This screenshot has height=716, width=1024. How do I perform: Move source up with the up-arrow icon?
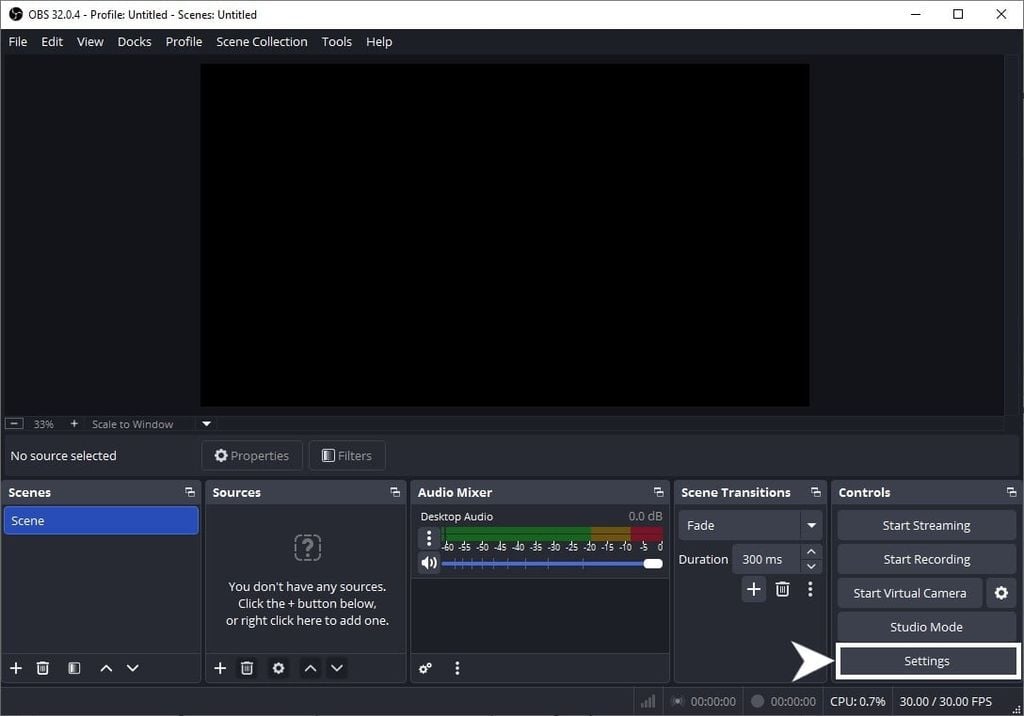(310, 668)
